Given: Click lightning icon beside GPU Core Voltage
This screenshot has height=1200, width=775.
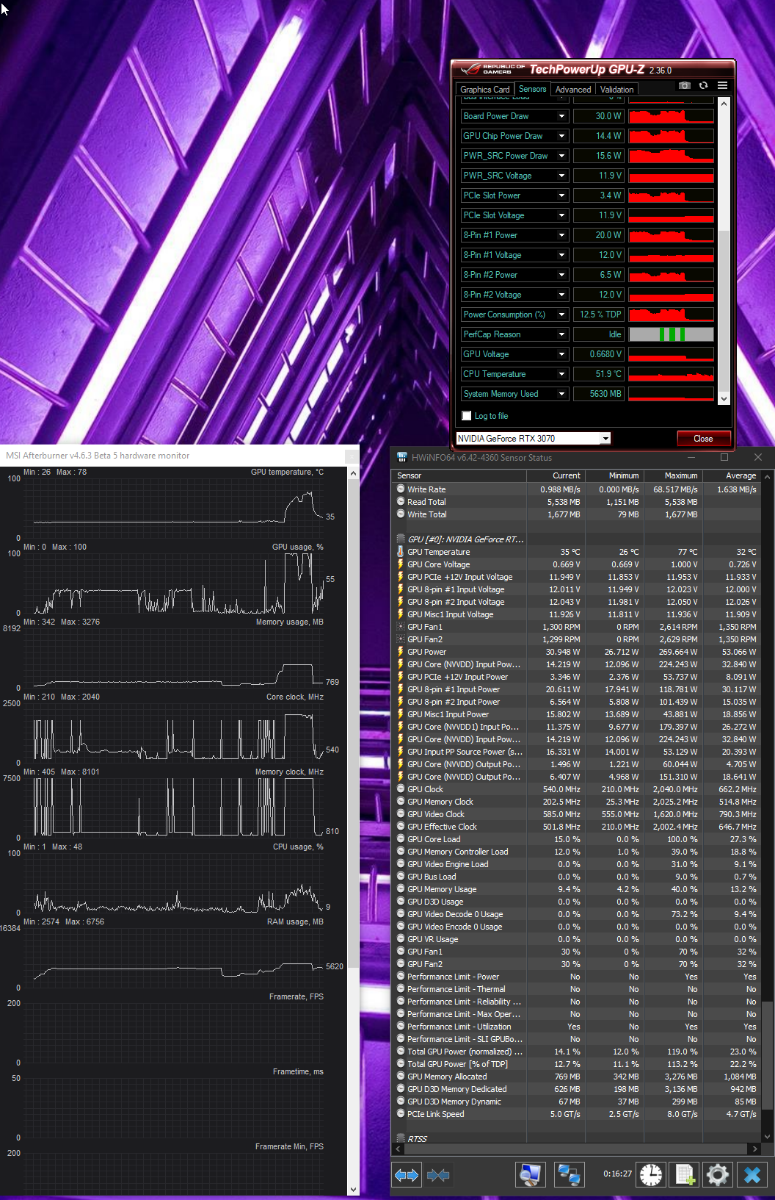Looking at the screenshot, I should click(x=400, y=564).
